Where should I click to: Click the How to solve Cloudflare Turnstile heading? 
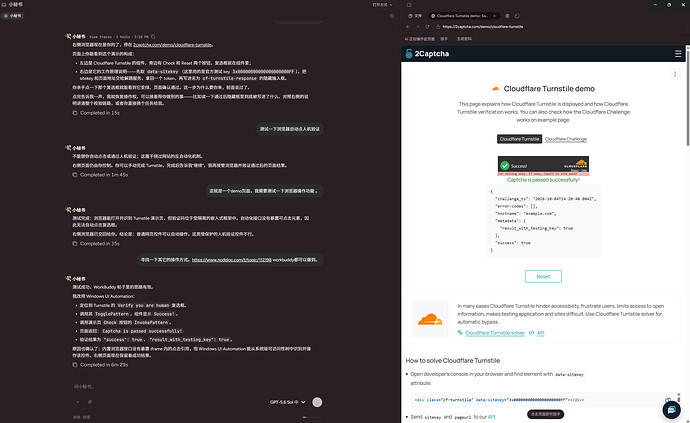pyautogui.click(x=453, y=360)
